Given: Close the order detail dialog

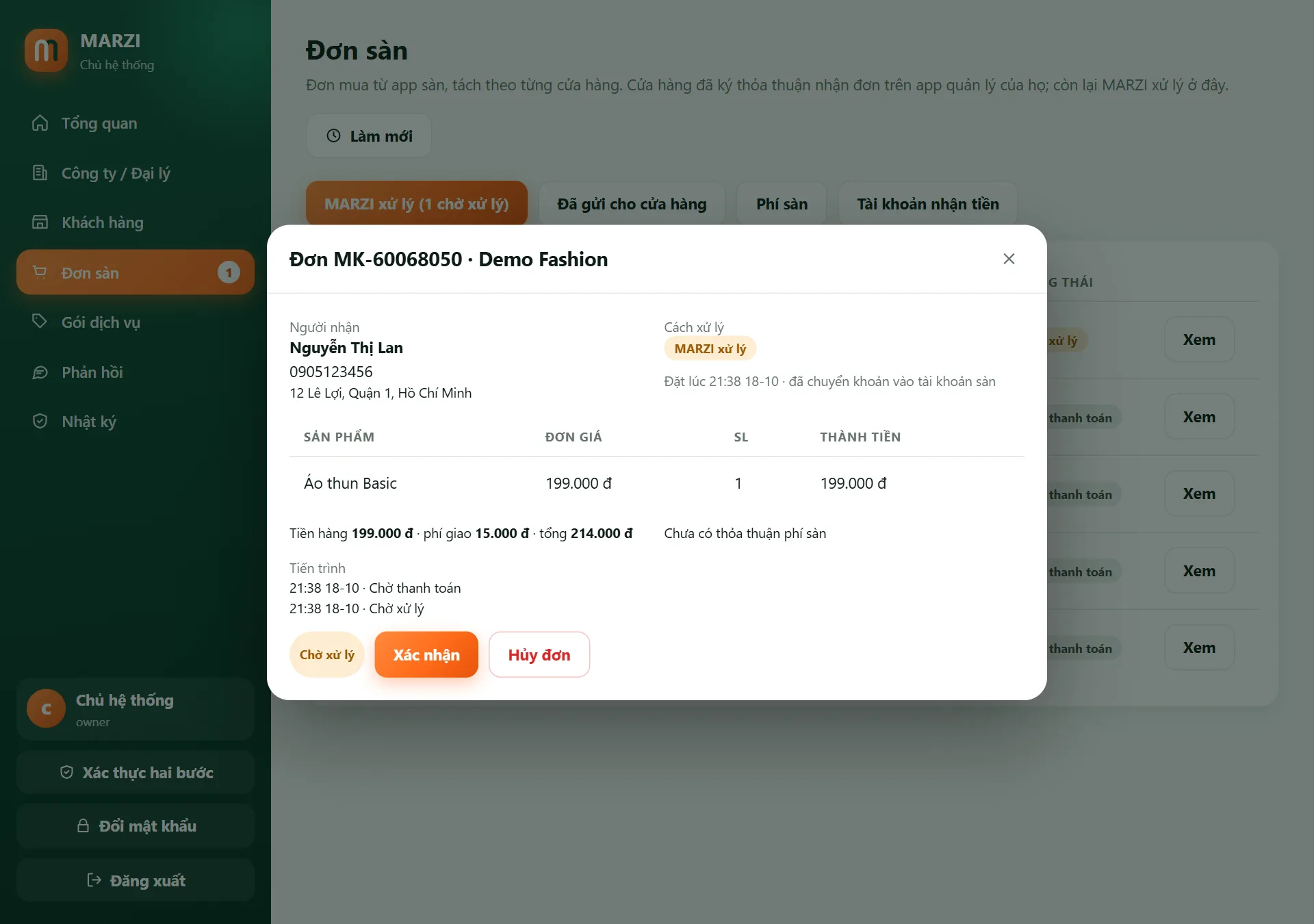Looking at the screenshot, I should click(1009, 259).
